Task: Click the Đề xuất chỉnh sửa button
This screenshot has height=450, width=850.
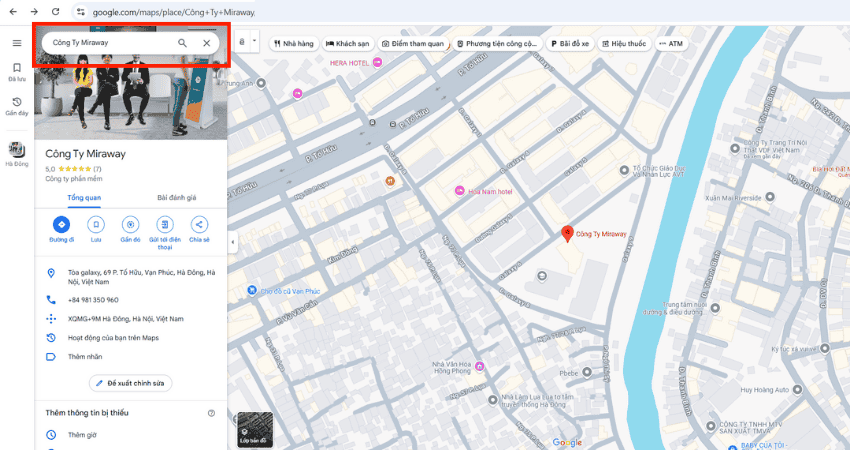Action: tap(131, 383)
